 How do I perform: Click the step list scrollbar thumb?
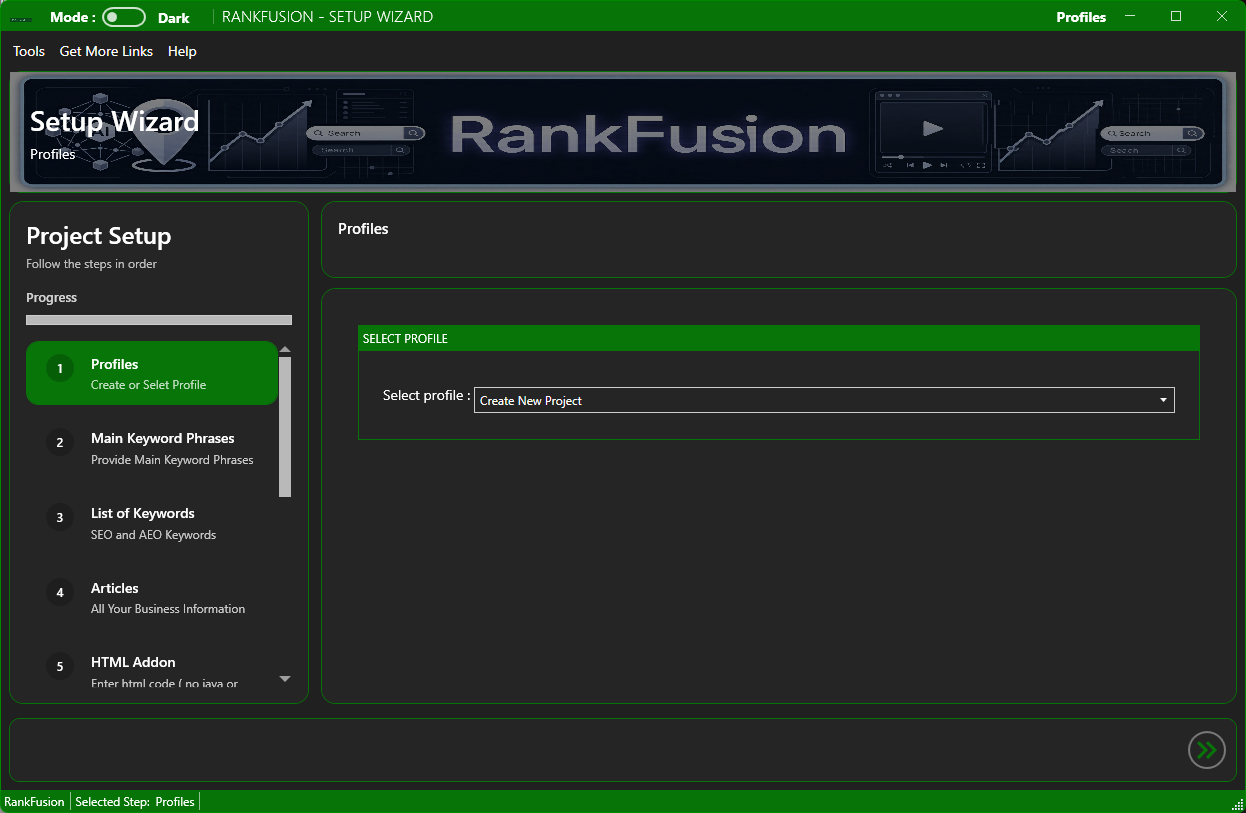[x=285, y=427]
